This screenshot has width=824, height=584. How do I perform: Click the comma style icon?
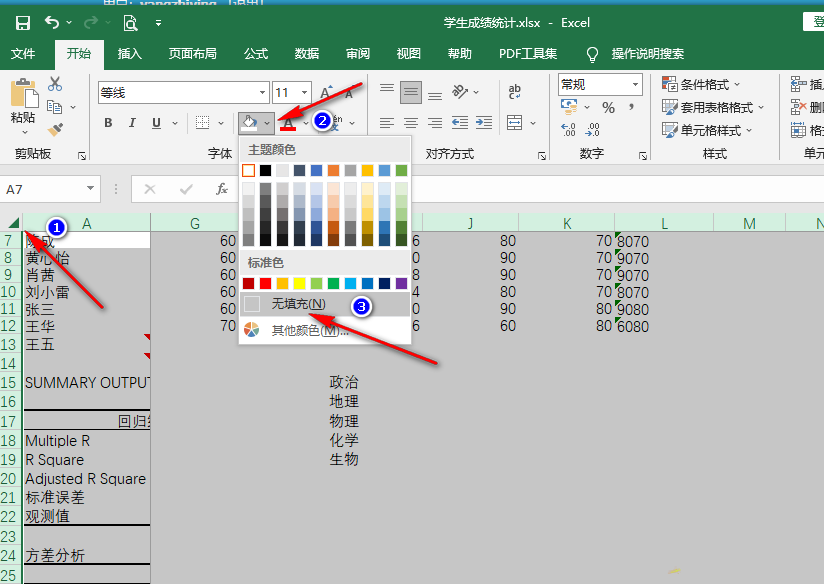click(630, 106)
